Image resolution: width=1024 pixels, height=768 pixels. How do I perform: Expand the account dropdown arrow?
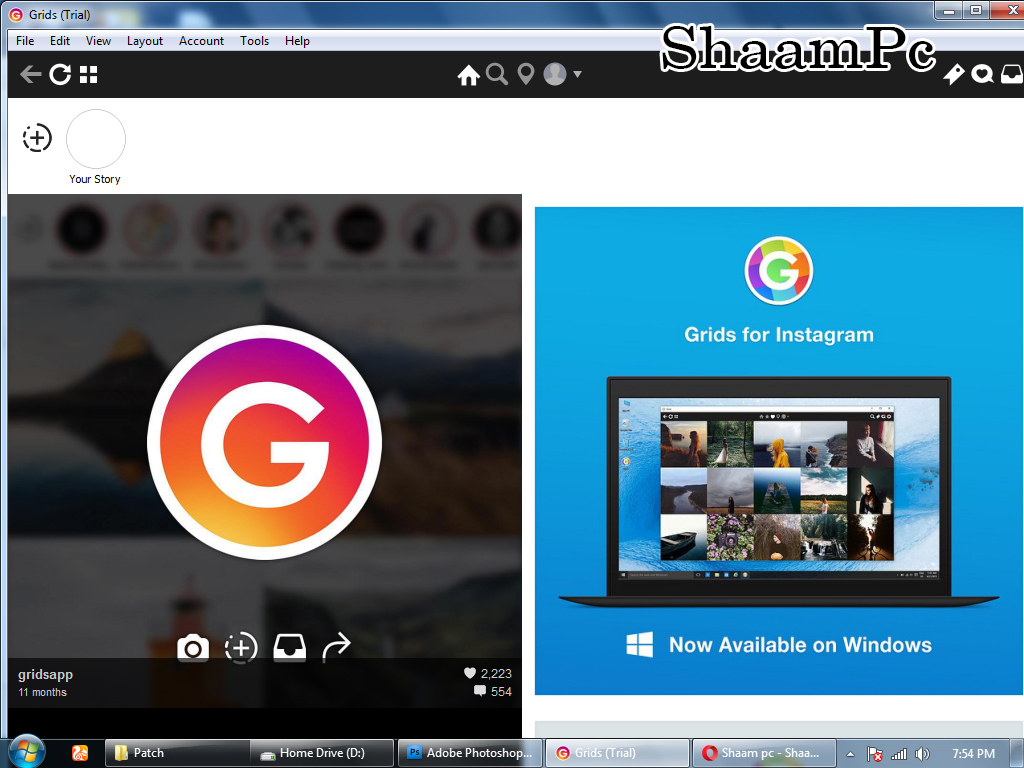[577, 74]
